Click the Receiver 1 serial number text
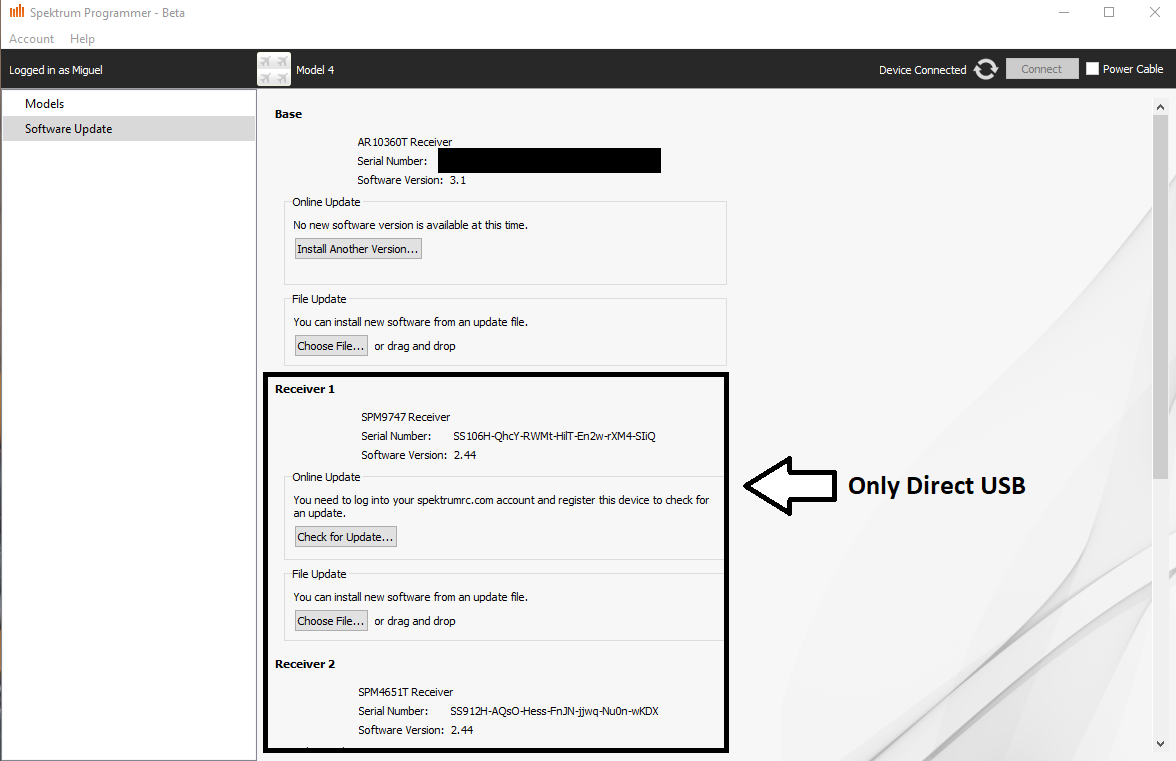Image resolution: width=1176 pixels, height=761 pixels. (553, 436)
